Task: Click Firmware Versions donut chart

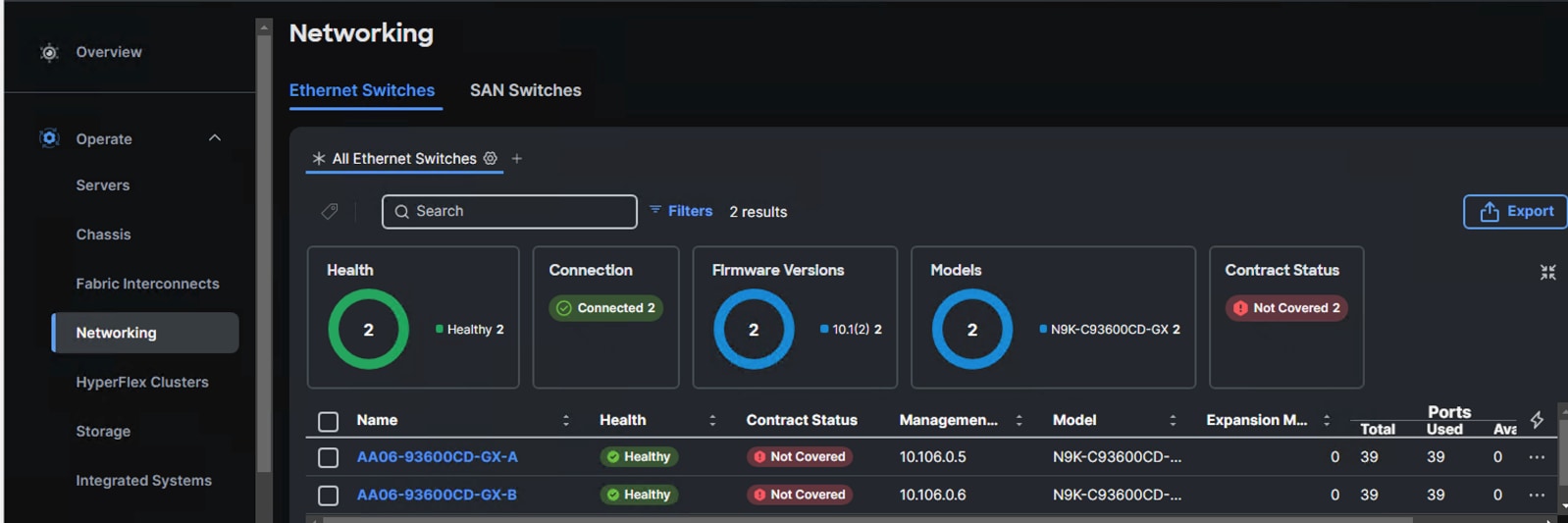Action: pyautogui.click(x=754, y=329)
